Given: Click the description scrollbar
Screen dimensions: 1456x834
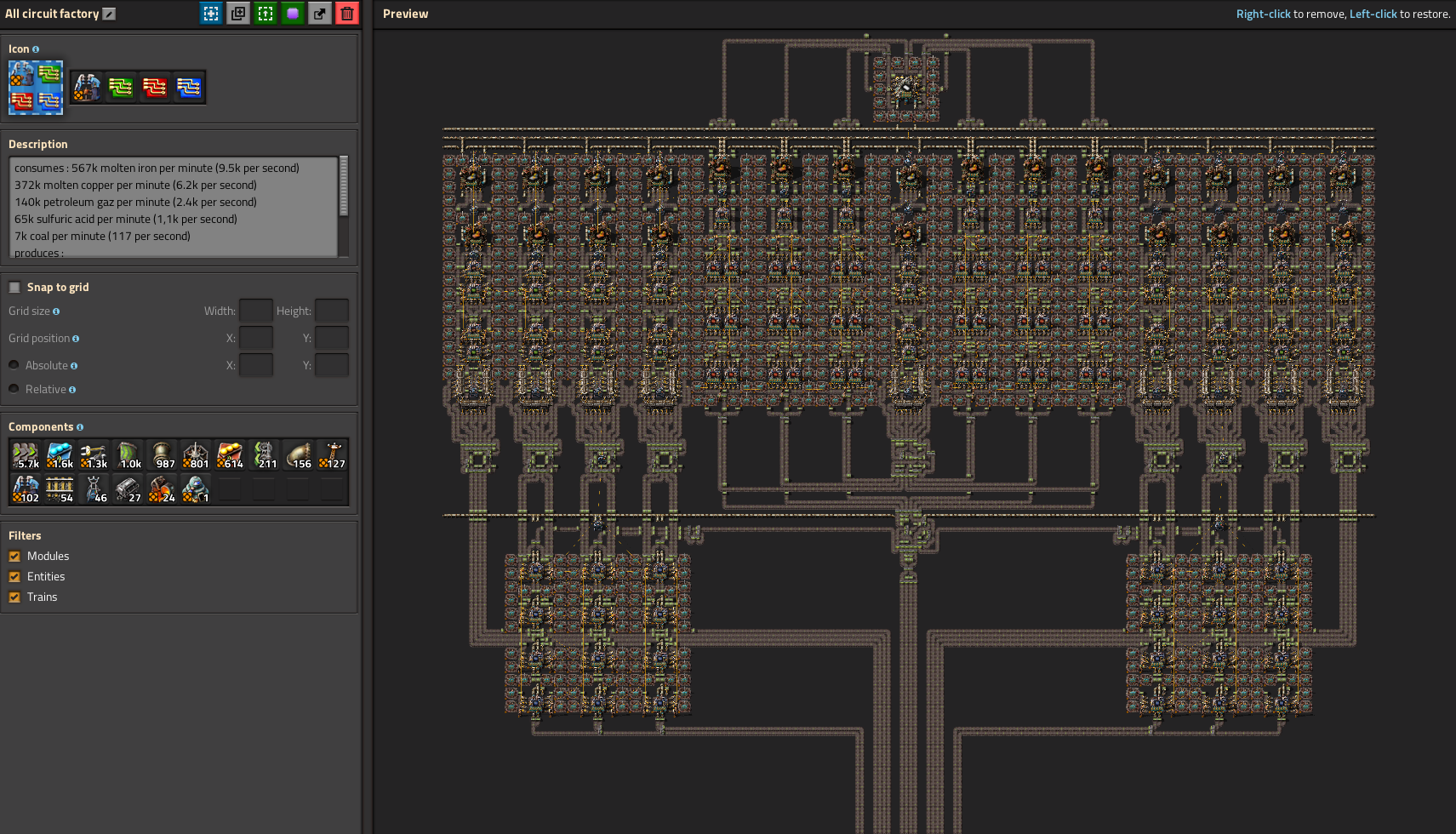Looking at the screenshot, I should [344, 186].
